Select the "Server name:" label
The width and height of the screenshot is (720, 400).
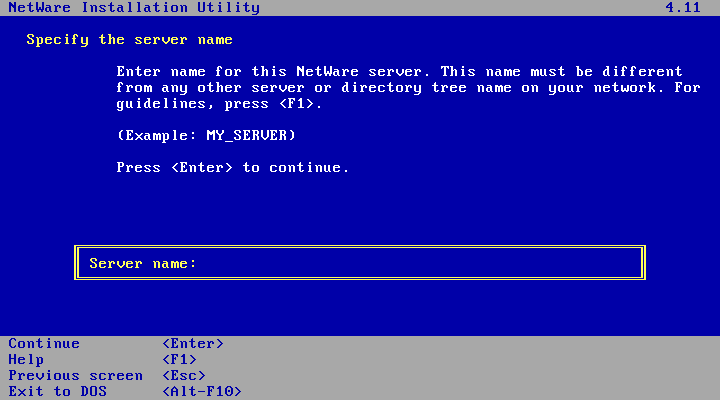coord(142,264)
